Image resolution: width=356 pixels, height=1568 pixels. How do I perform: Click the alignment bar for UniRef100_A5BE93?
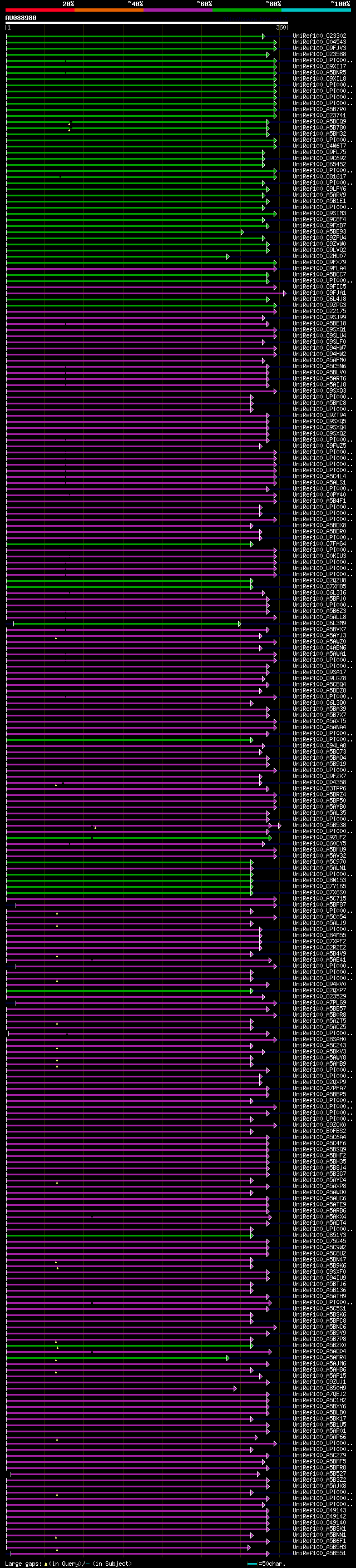[x=125, y=233]
